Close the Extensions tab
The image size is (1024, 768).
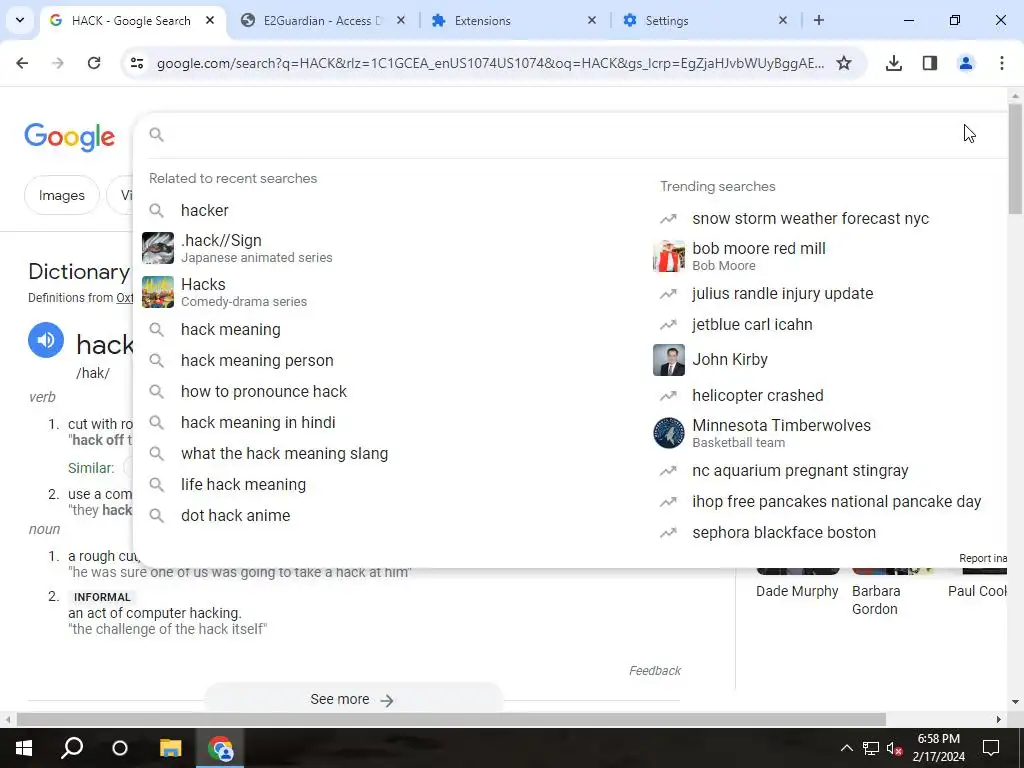592,20
